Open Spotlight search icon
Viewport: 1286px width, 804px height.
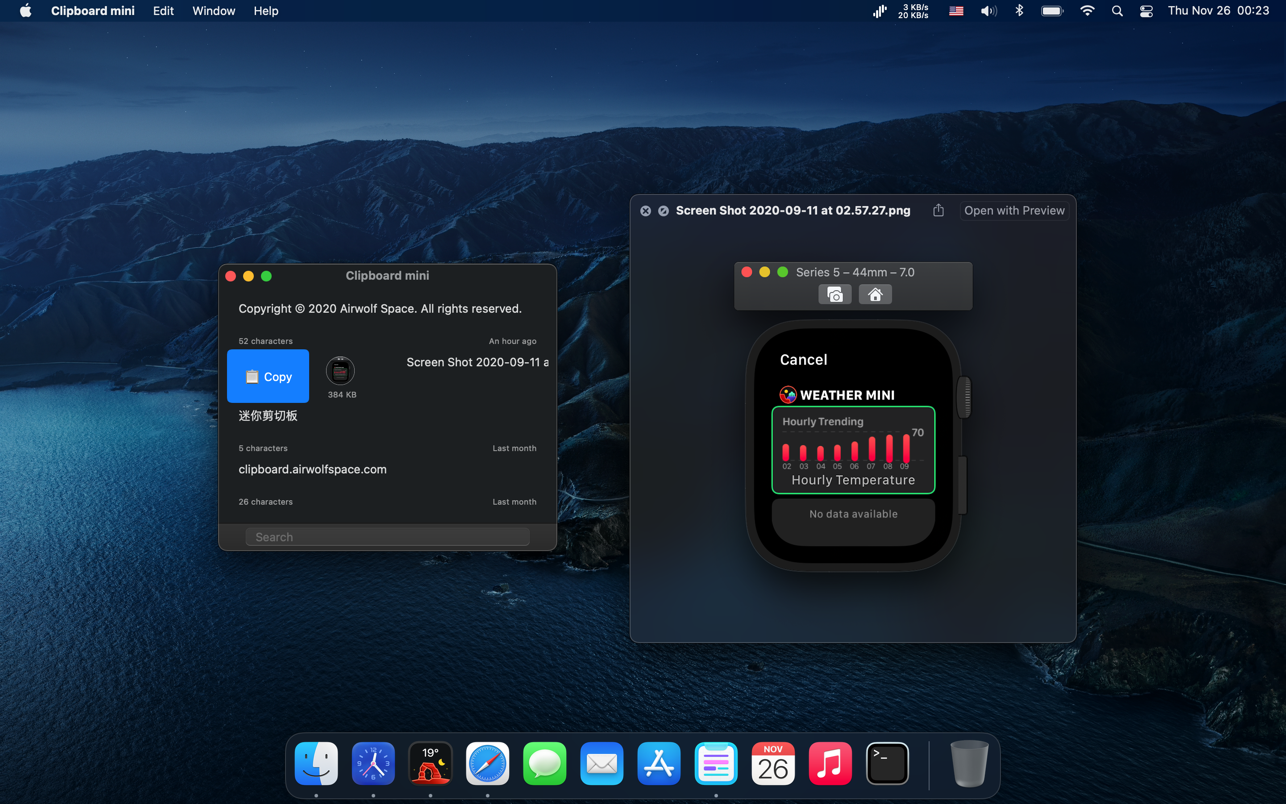(x=1117, y=11)
